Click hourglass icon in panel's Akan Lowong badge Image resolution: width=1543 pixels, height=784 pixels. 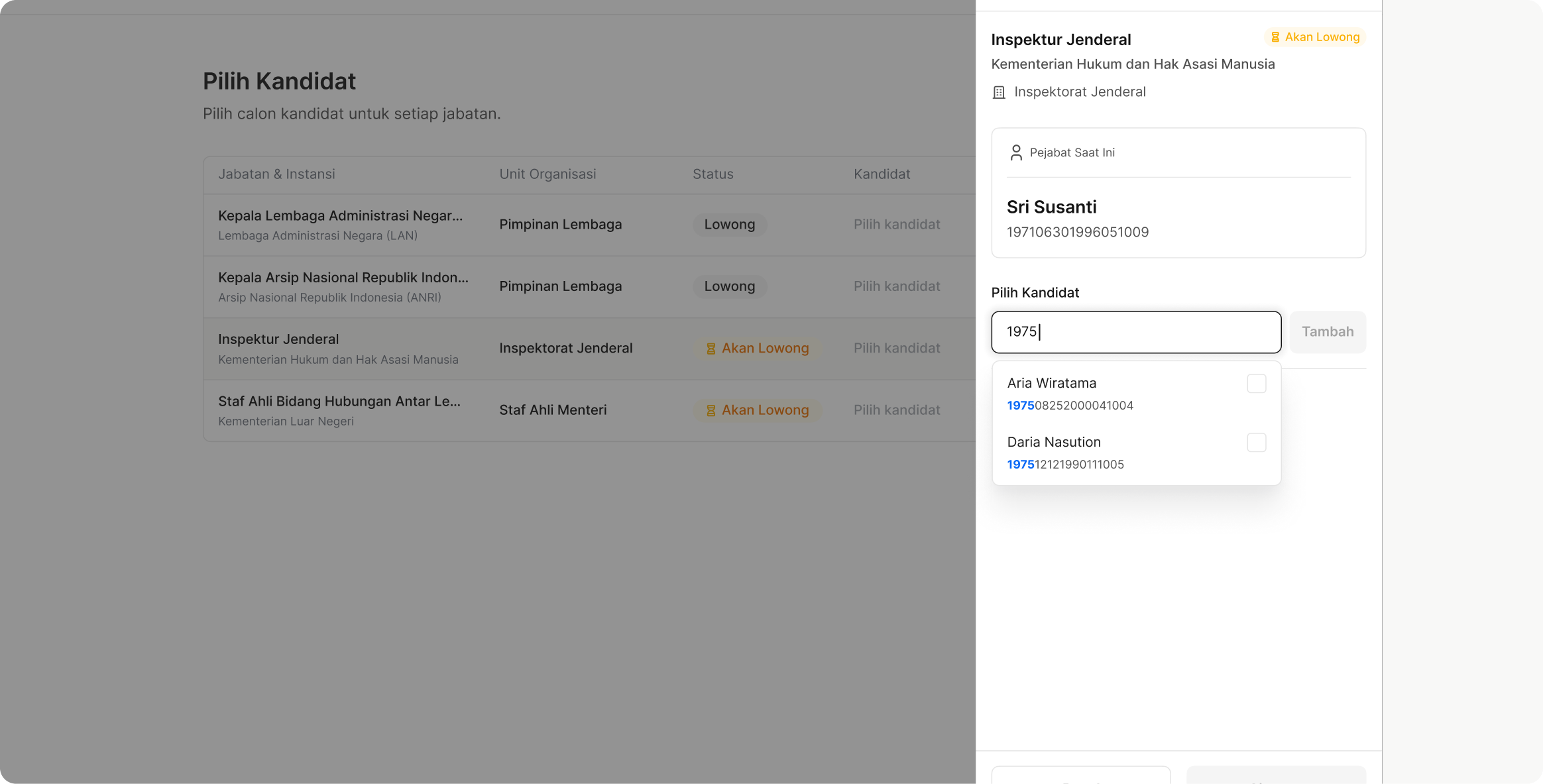coord(1275,37)
